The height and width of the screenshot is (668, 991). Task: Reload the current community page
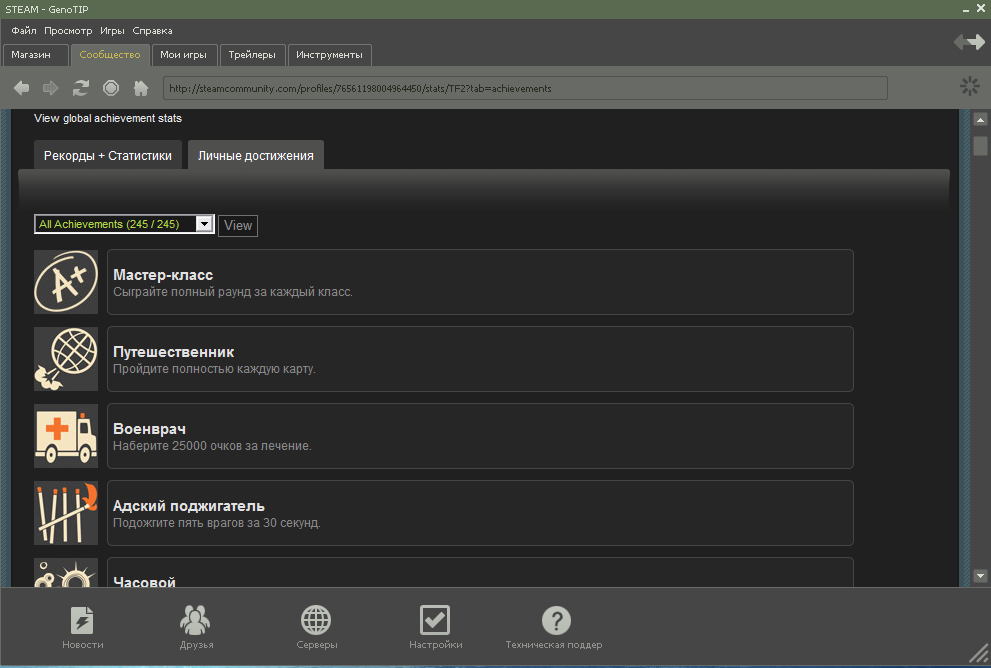(81, 88)
